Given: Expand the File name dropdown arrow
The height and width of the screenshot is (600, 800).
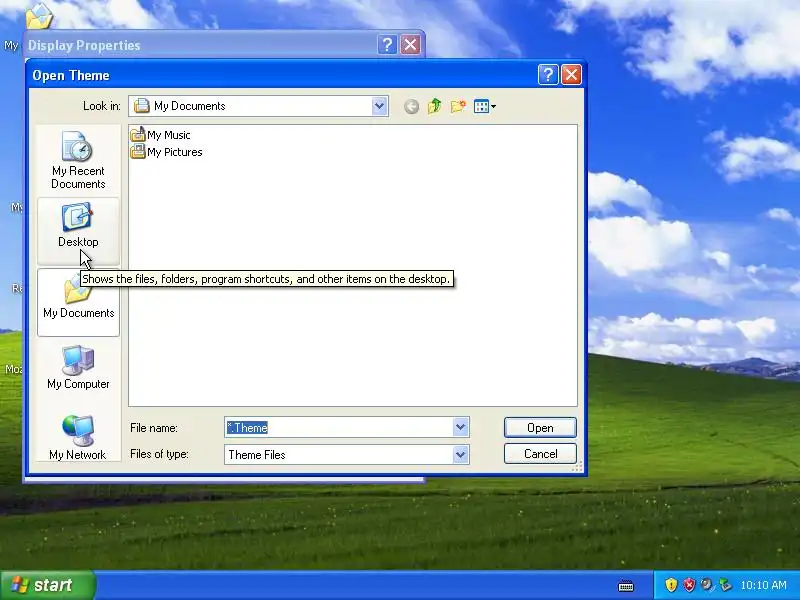Looking at the screenshot, I should [460, 428].
